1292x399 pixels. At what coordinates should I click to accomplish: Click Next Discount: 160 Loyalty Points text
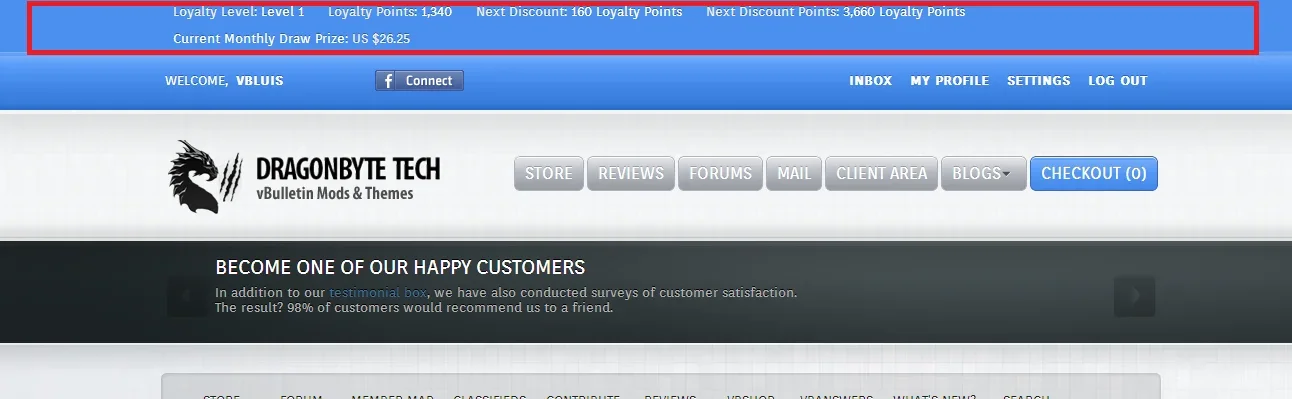click(579, 12)
